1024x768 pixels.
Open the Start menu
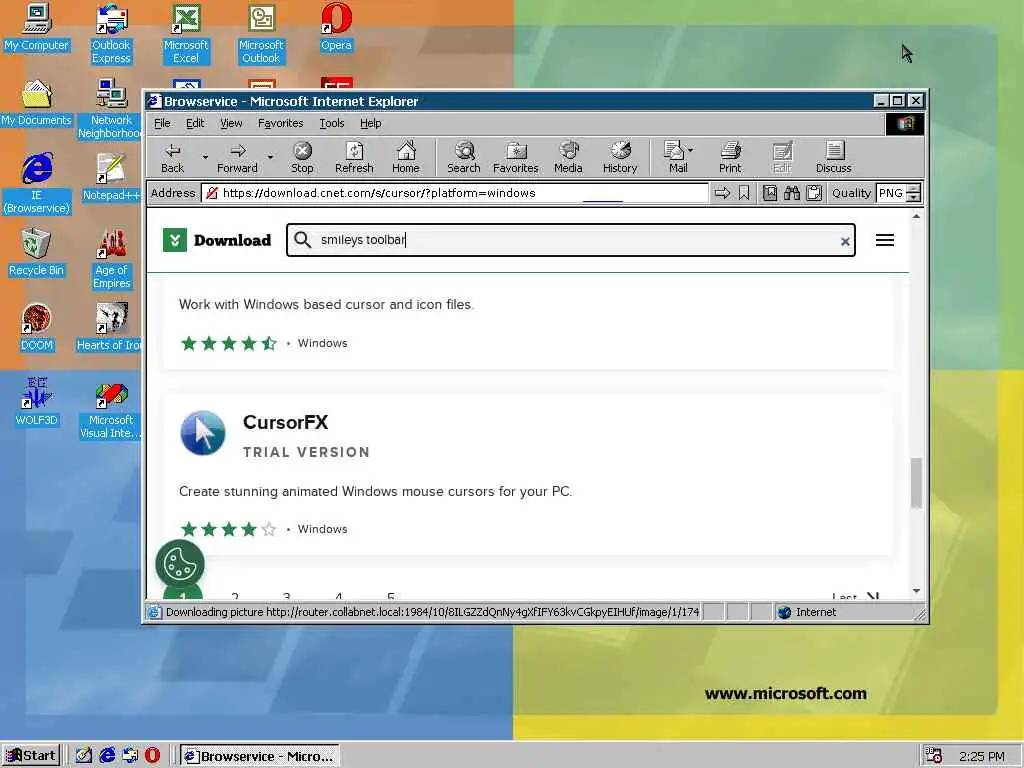coord(31,756)
